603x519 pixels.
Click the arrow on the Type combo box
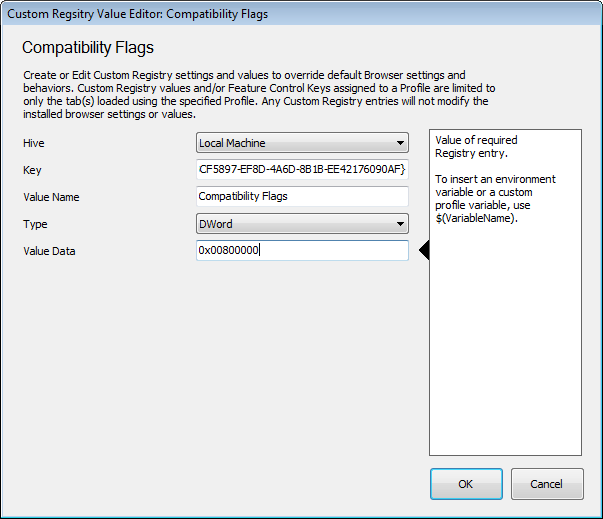point(400,224)
